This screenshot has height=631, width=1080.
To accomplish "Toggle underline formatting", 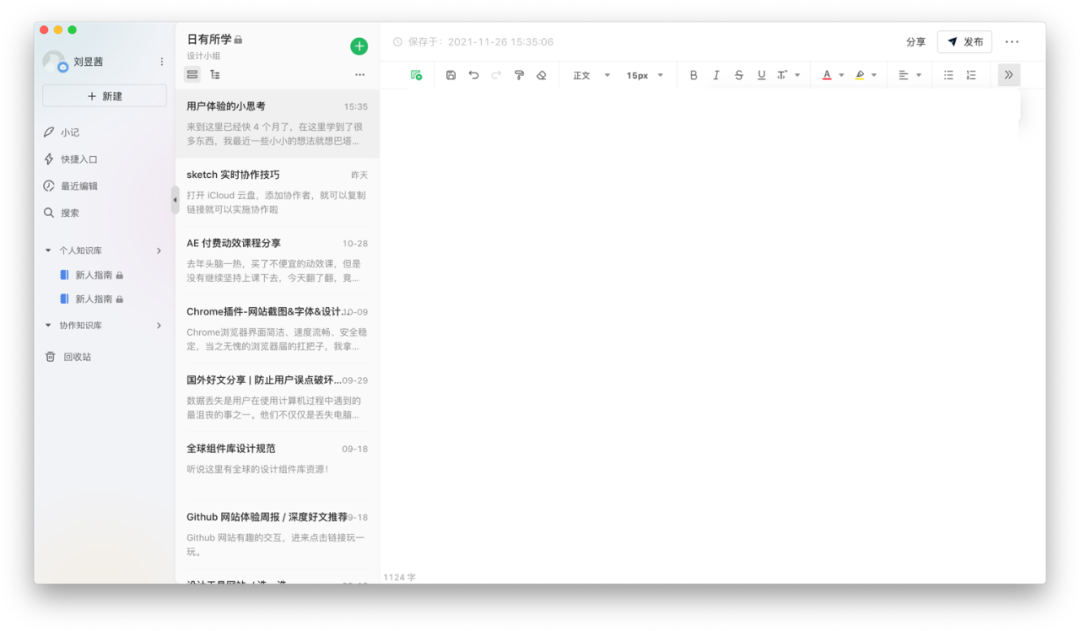I will click(761, 75).
